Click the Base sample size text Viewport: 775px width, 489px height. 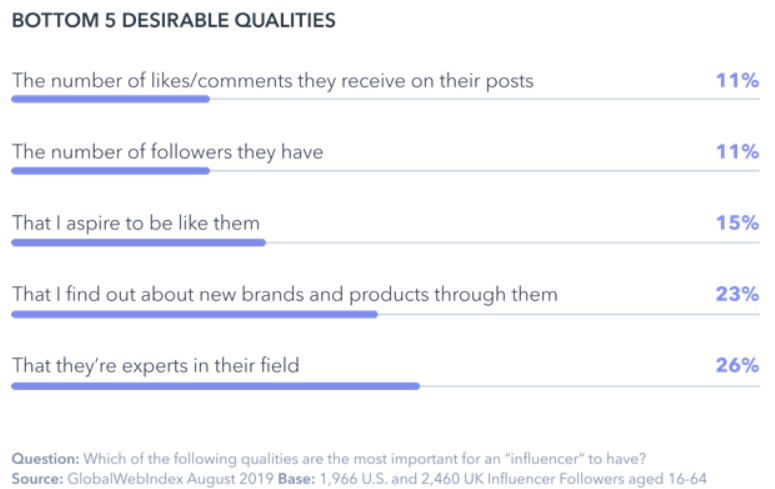[512, 478]
